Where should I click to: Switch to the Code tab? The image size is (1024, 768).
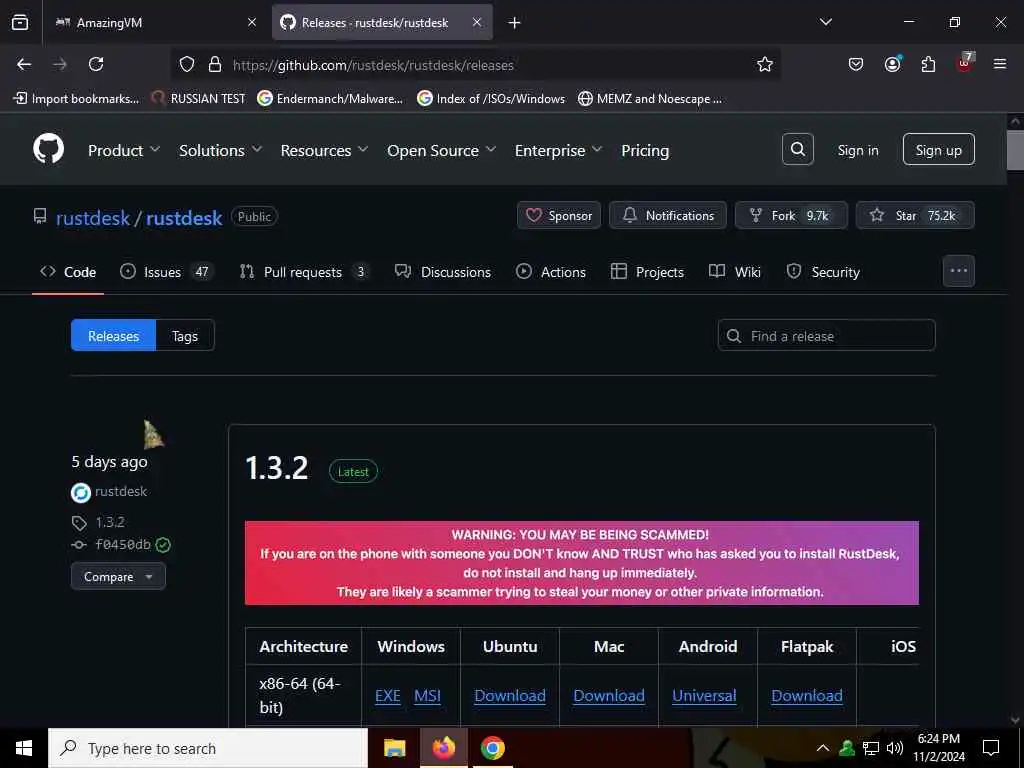coord(68,272)
